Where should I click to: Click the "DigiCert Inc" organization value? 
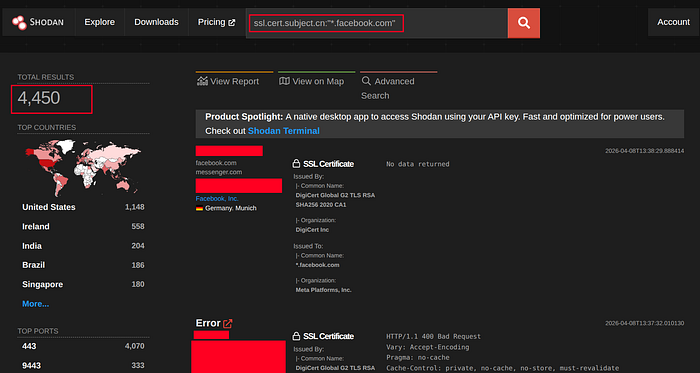pyautogui.click(x=312, y=230)
